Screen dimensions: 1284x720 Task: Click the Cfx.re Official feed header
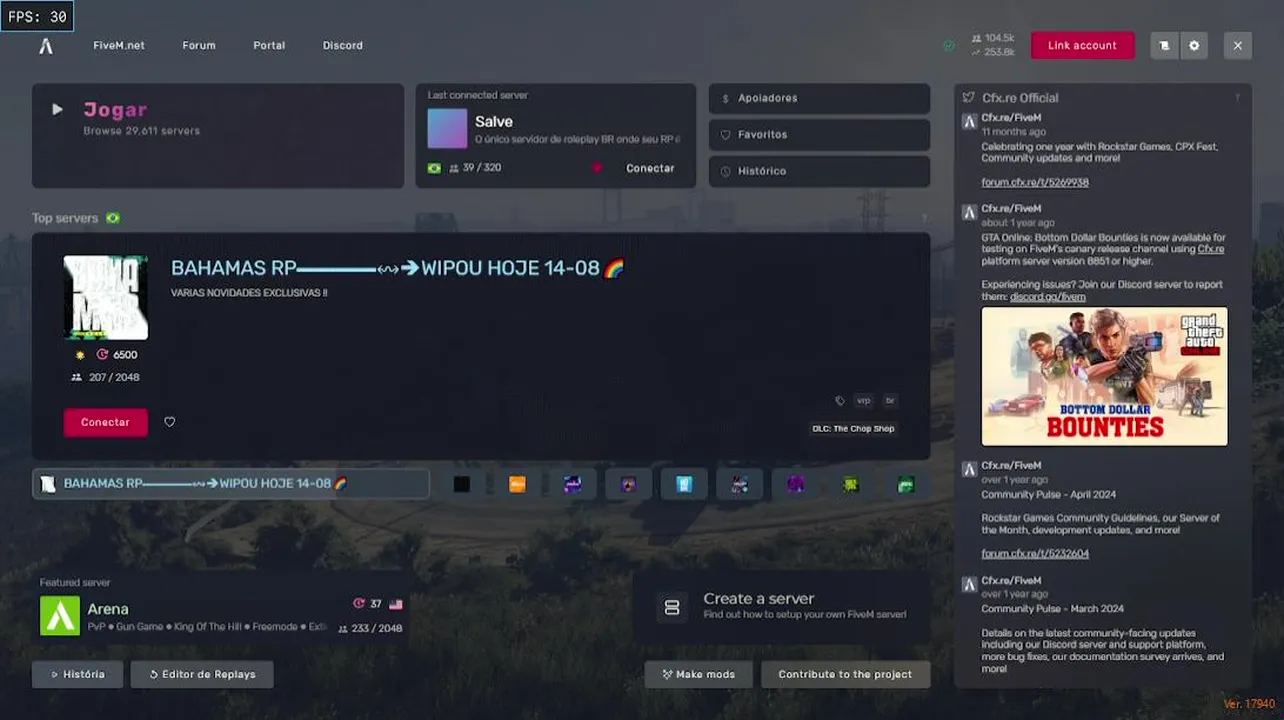point(1020,98)
